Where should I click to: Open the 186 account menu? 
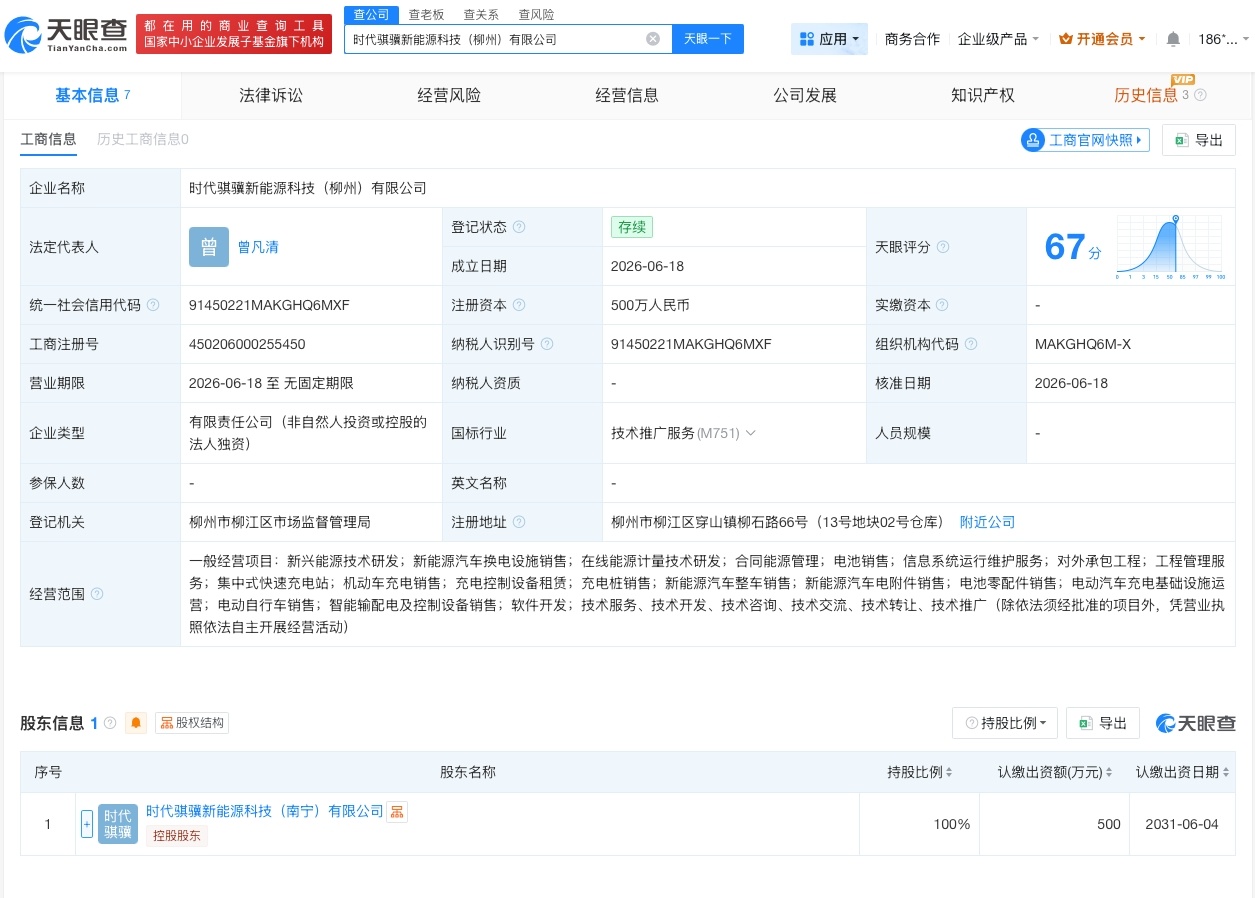[x=1224, y=39]
